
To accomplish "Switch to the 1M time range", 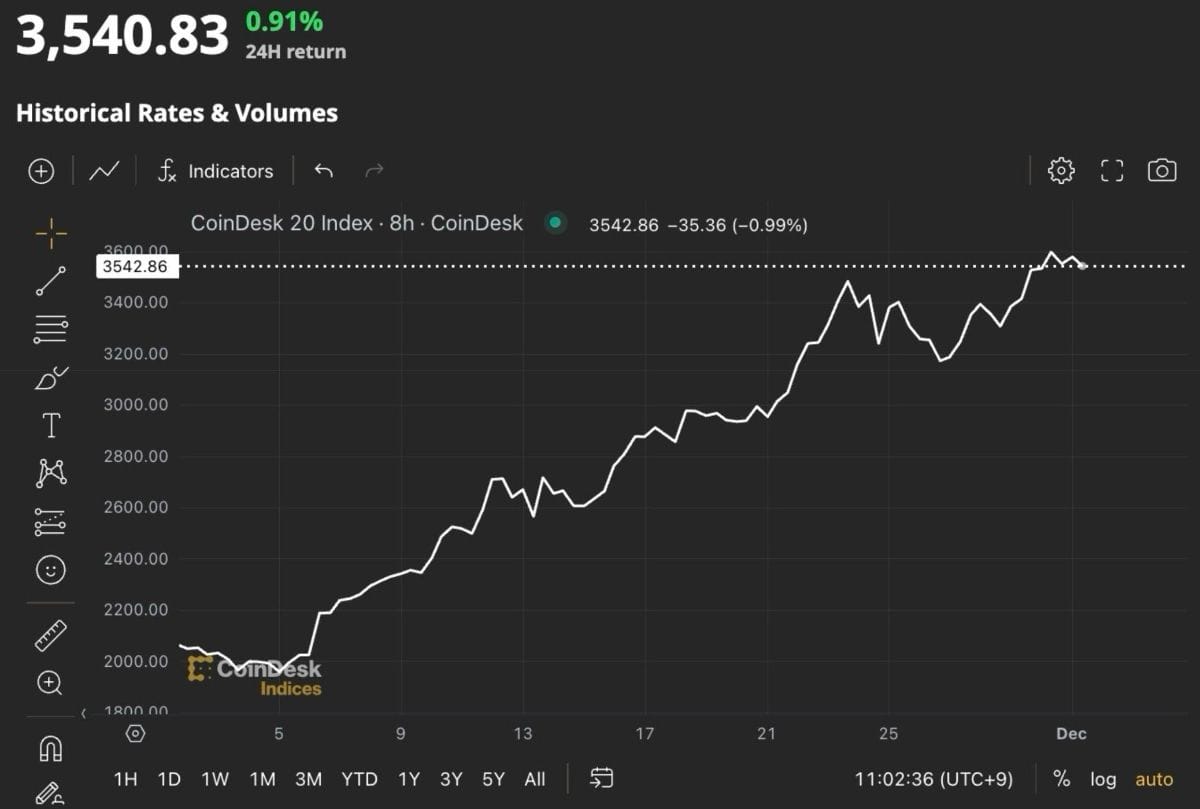I will pyautogui.click(x=262, y=779).
